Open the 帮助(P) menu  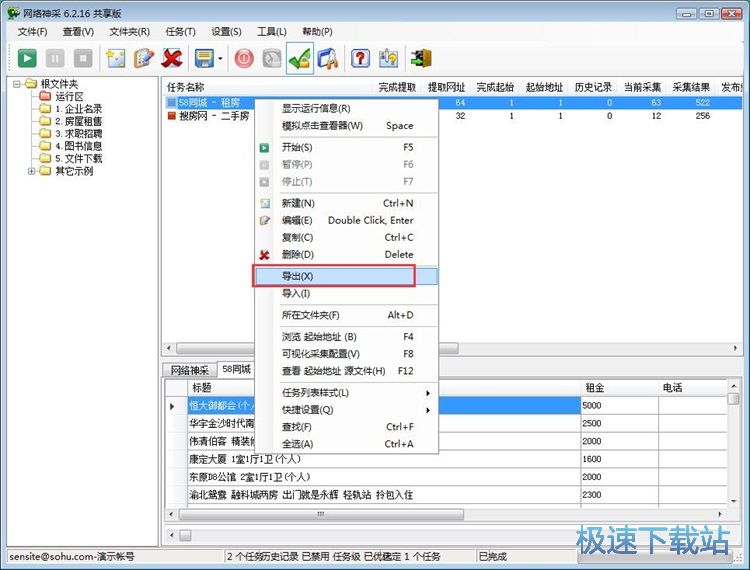[x=317, y=32]
